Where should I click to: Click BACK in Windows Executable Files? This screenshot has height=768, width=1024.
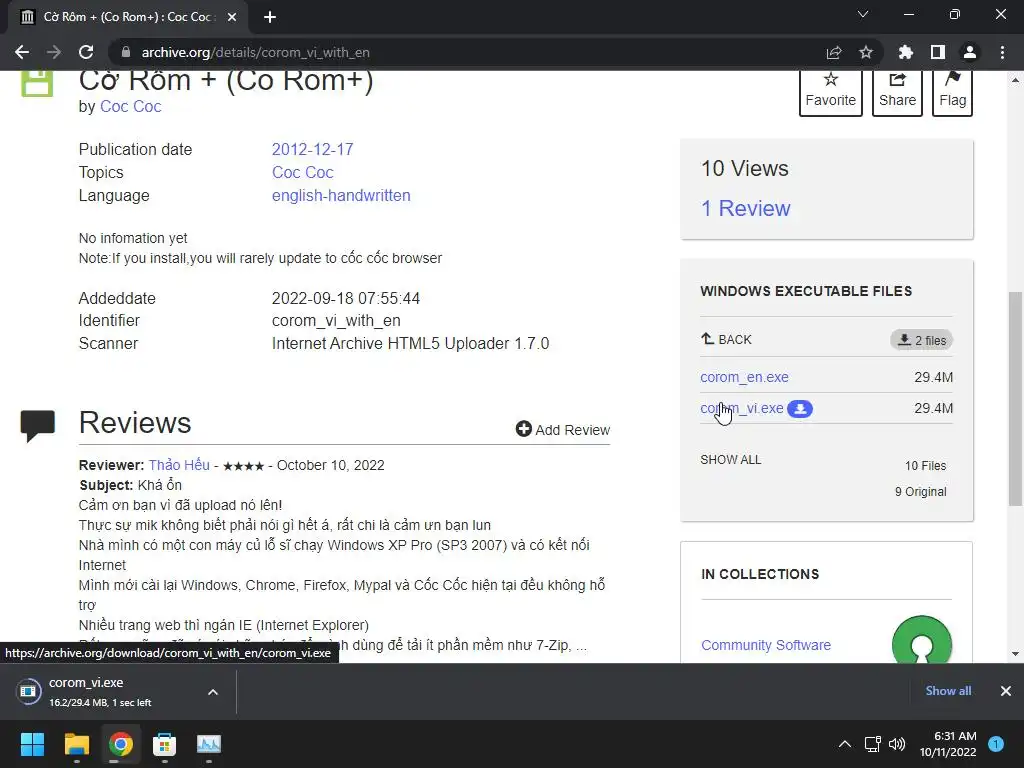click(x=726, y=340)
